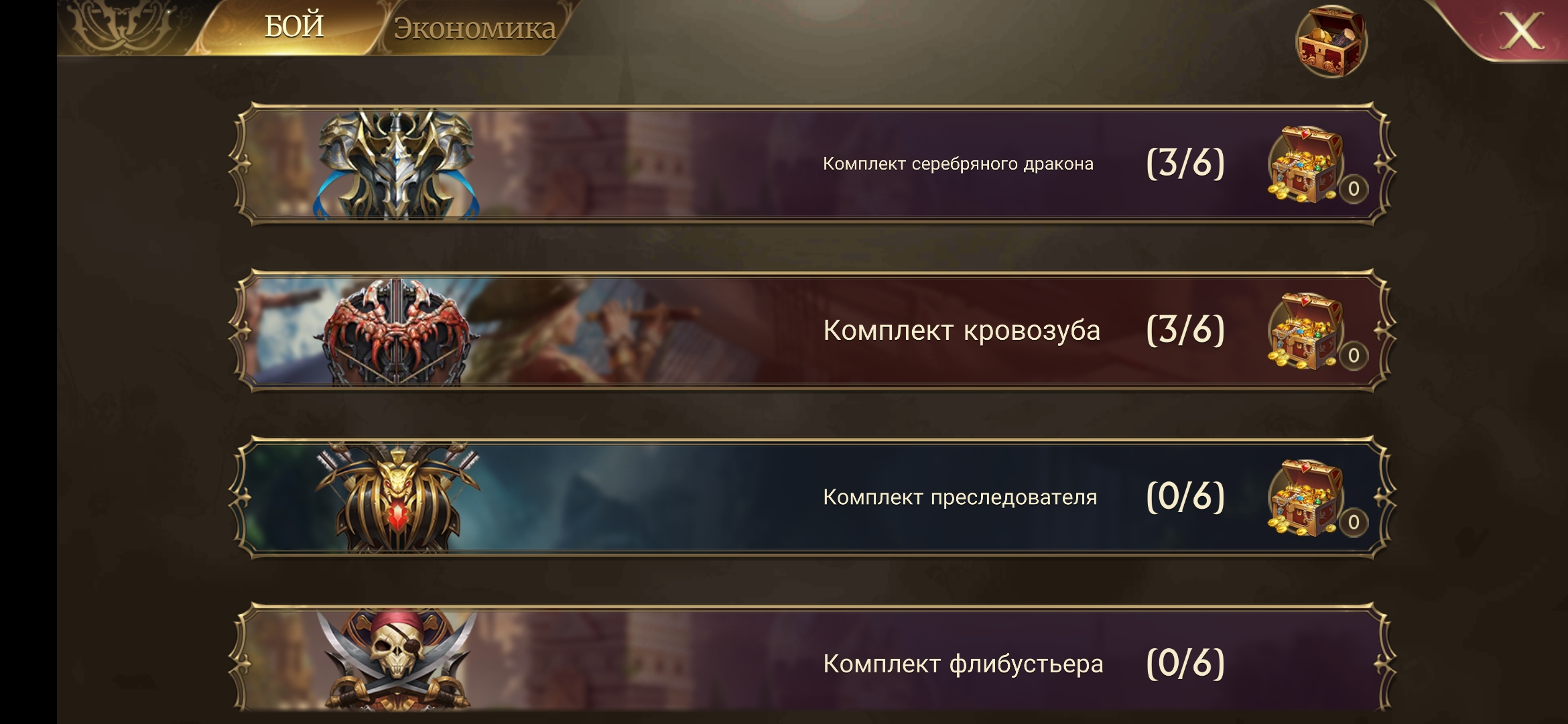Click the filibuster skull emblem

[398, 661]
